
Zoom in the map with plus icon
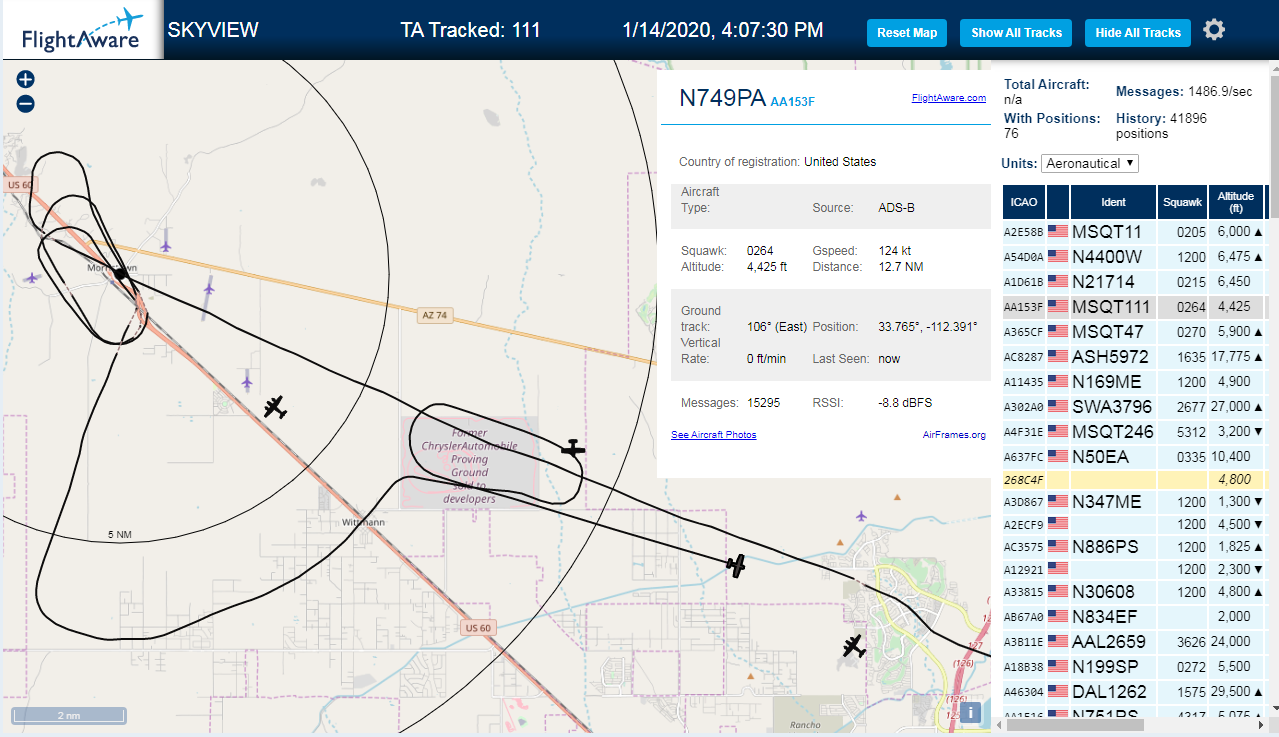click(x=26, y=80)
